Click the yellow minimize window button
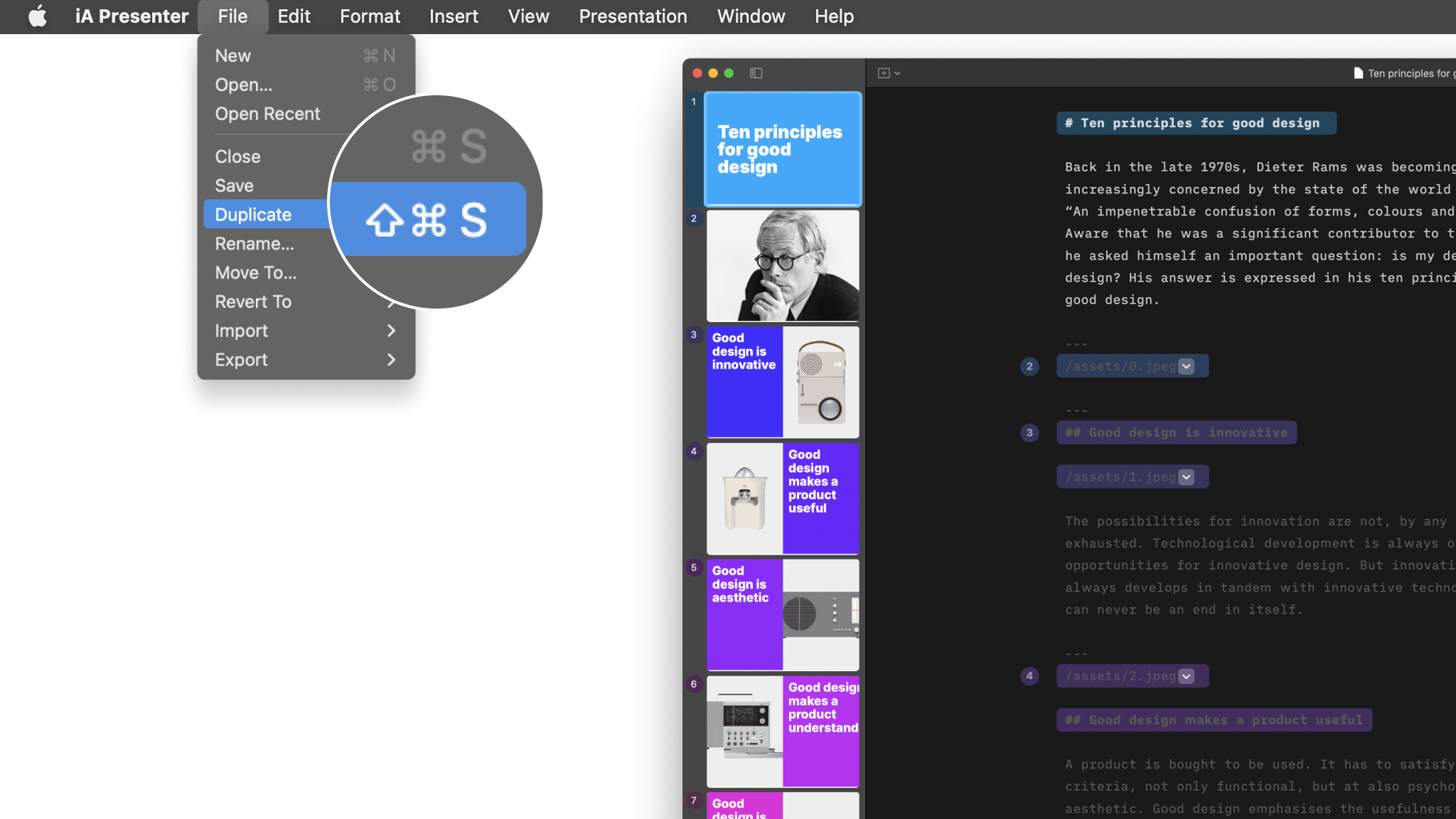Viewport: 1456px width, 819px height. (x=713, y=73)
